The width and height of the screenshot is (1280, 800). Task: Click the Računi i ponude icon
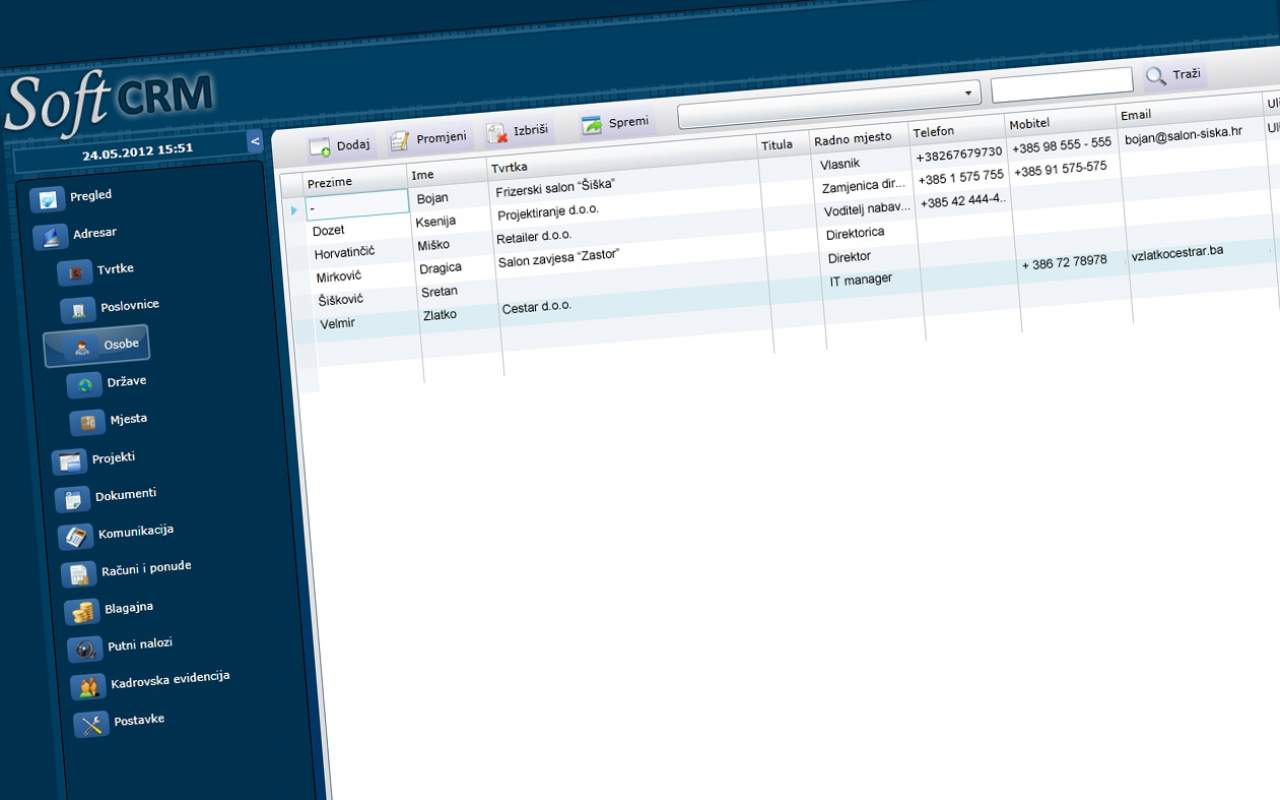click(x=78, y=574)
